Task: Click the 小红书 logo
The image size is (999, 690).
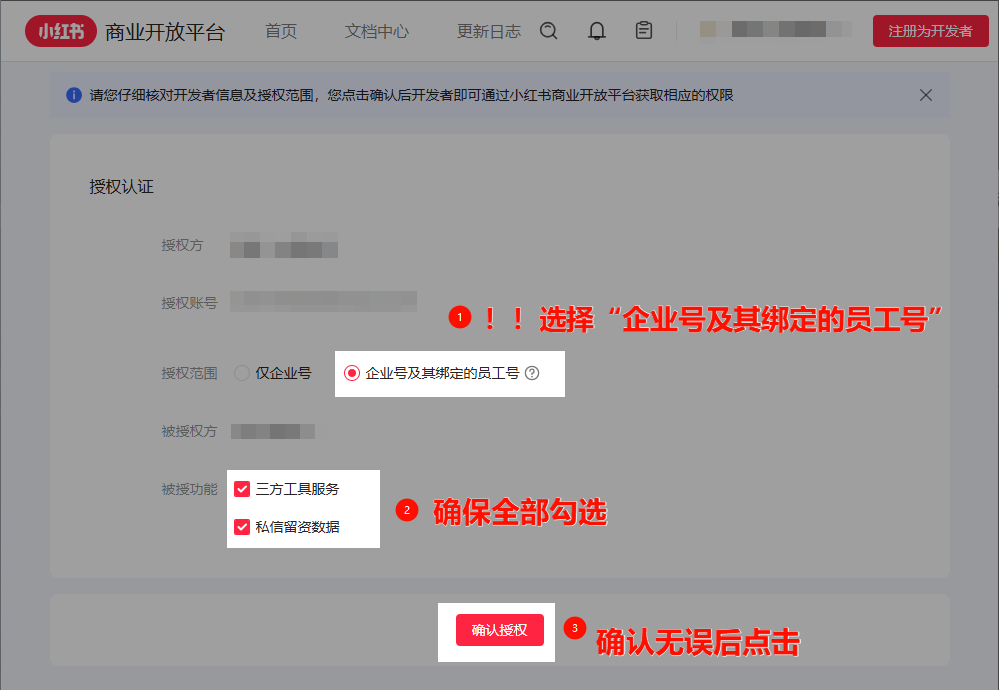Action: (x=61, y=31)
